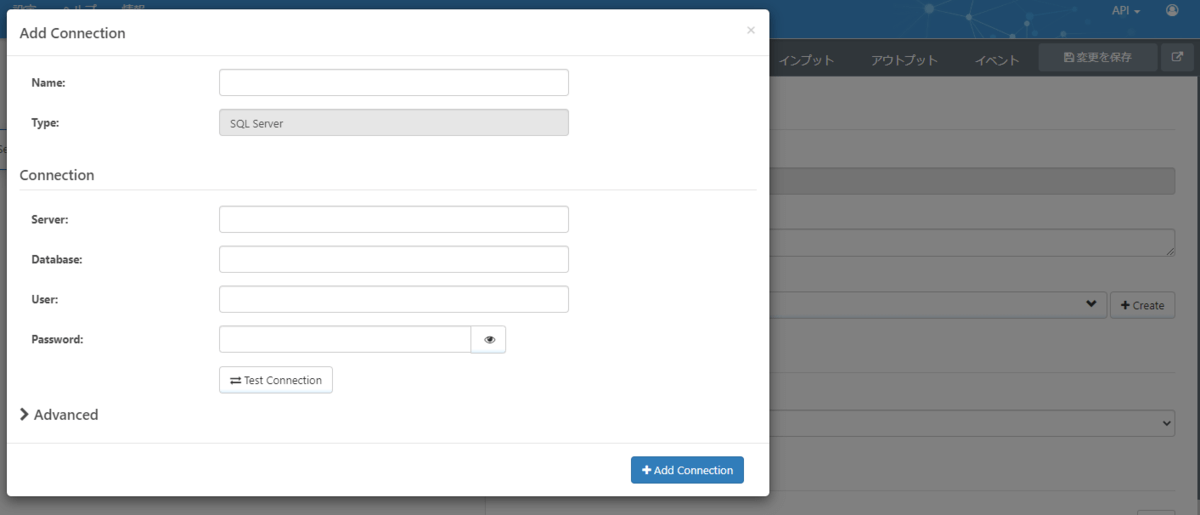Focus the Password entry box

pyautogui.click(x=345, y=340)
